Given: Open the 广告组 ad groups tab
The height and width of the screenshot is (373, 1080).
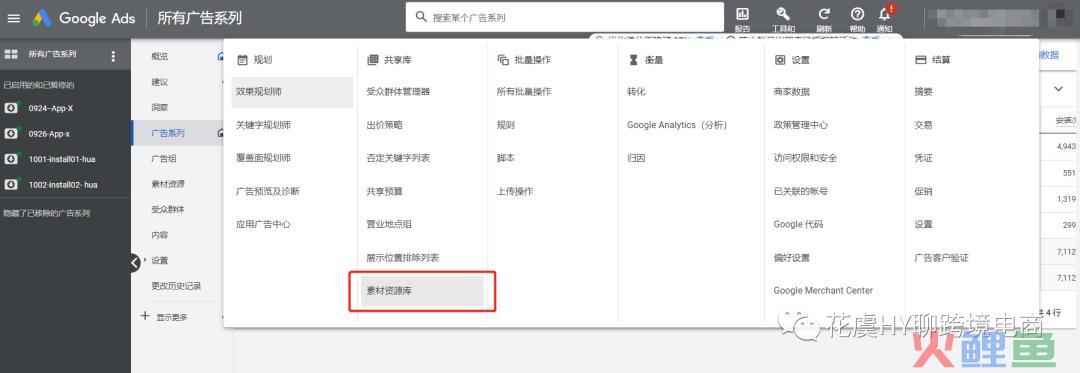Looking at the screenshot, I should [x=164, y=158].
